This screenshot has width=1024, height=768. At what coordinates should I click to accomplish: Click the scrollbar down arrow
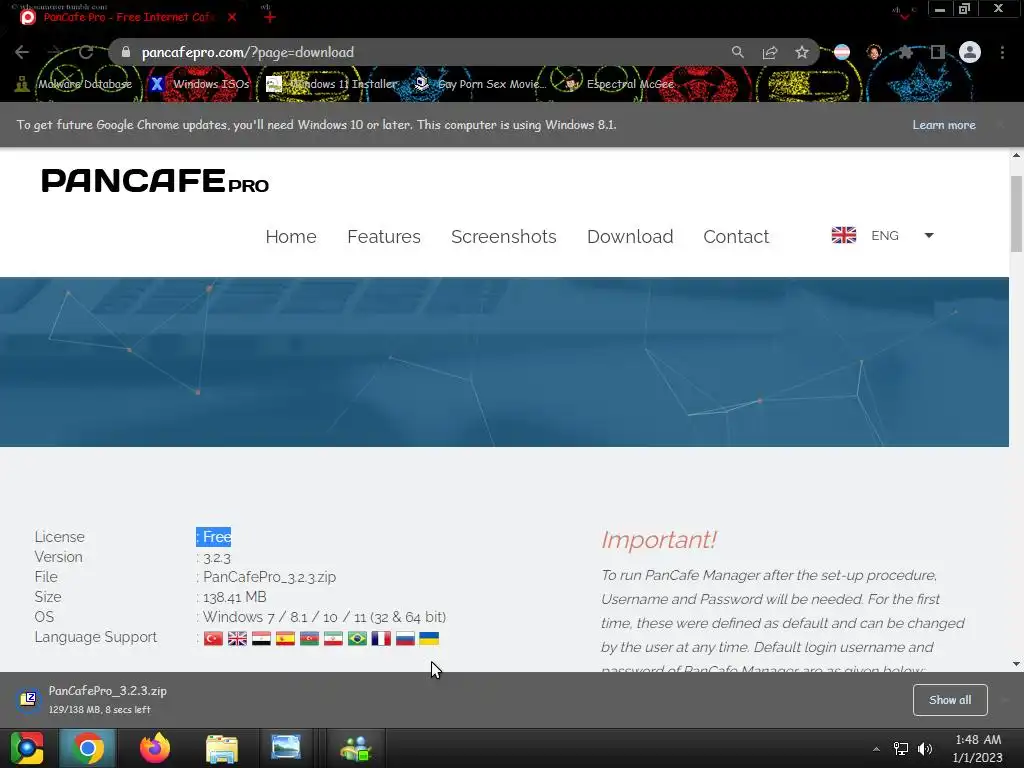[1016, 664]
